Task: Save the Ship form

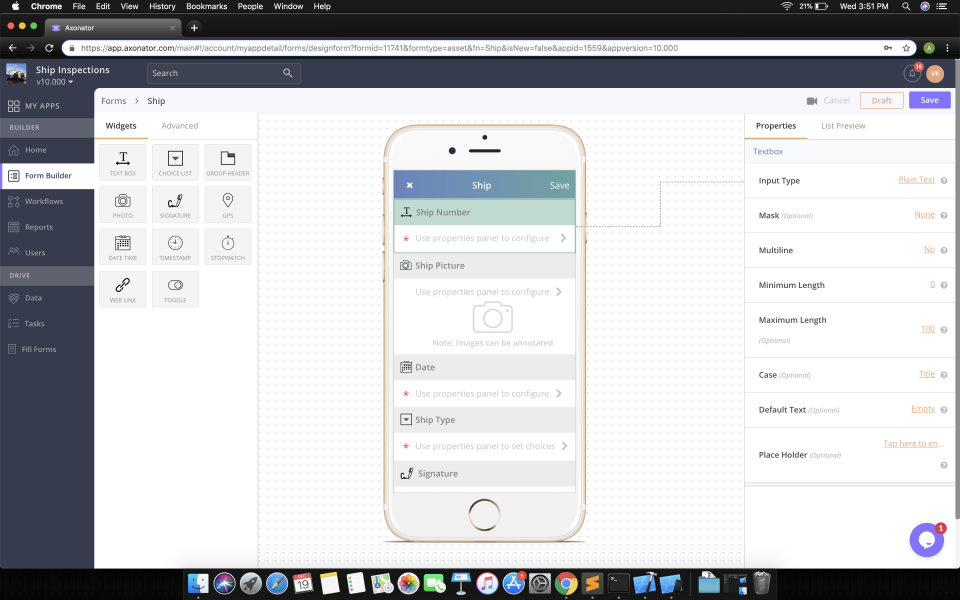Action: pos(928,100)
